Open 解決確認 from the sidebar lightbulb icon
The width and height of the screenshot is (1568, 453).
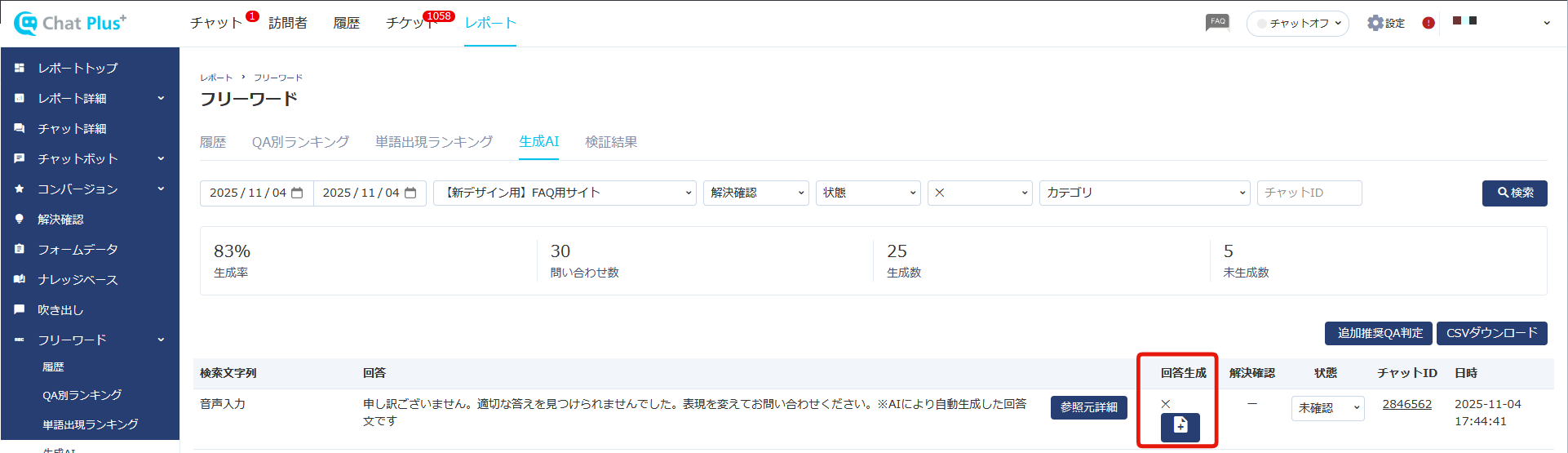20,220
